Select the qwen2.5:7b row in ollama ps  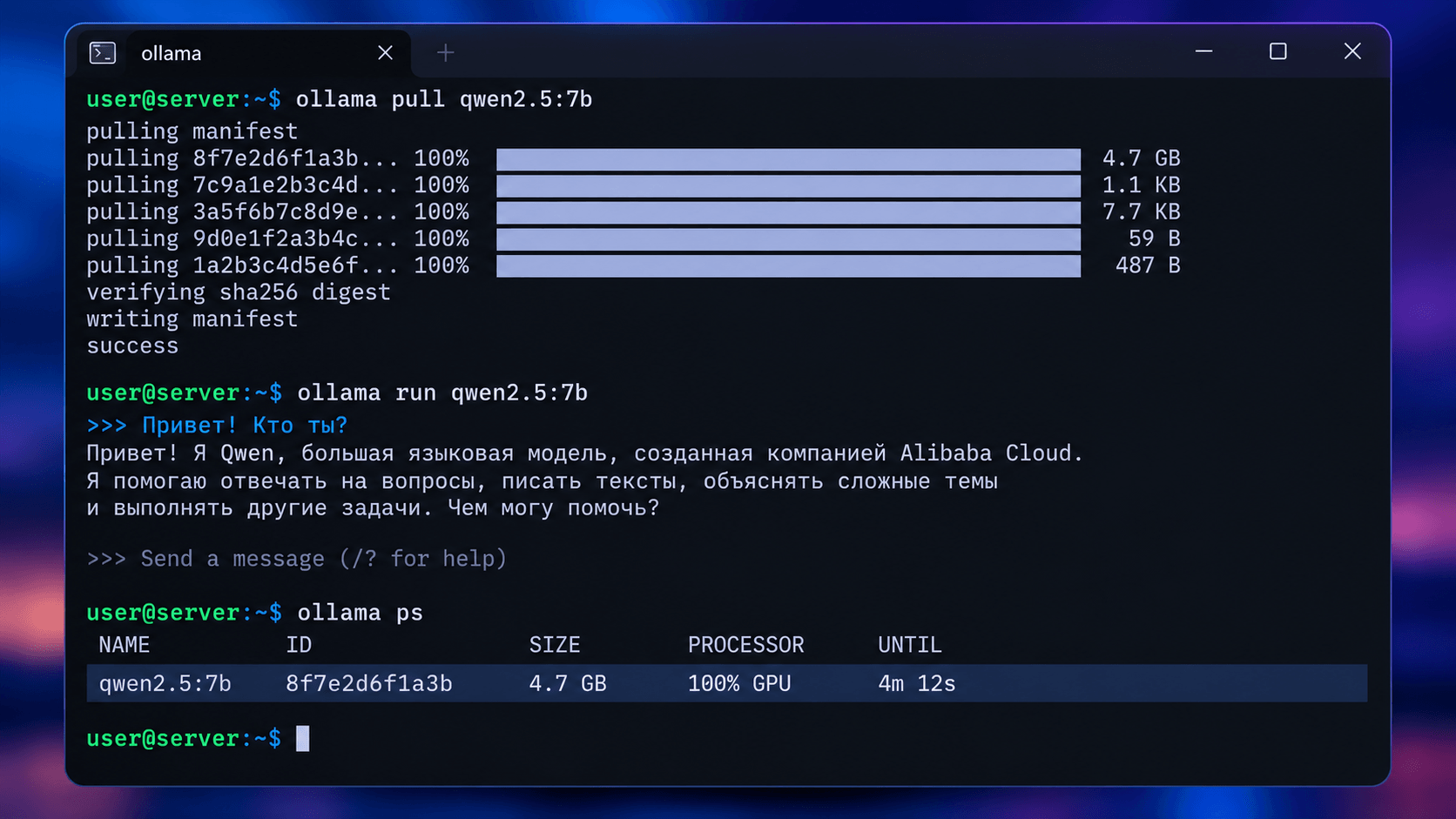[x=727, y=683]
